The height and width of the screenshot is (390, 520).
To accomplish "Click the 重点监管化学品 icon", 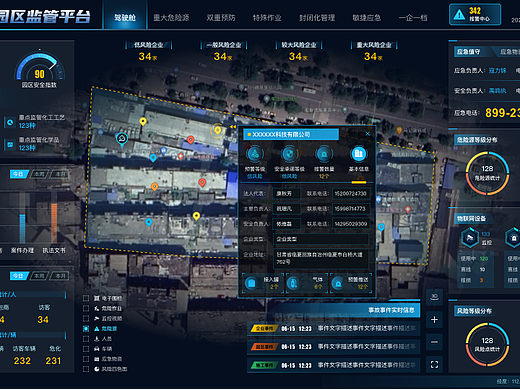I will click(10, 145).
